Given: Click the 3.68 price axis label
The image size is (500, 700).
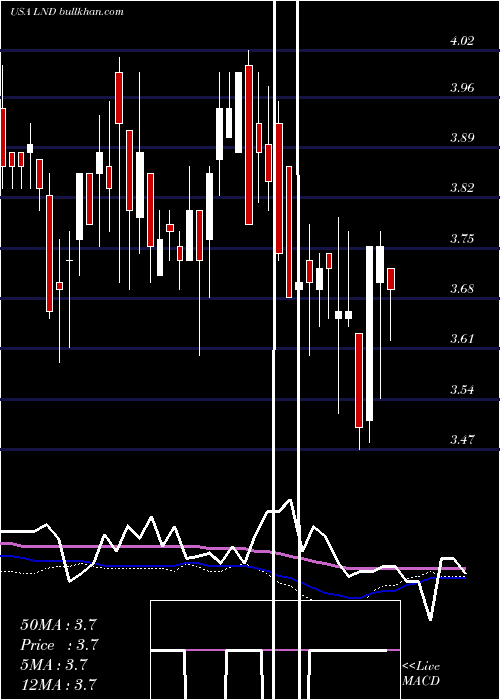Looking at the screenshot, I should pos(462,288).
